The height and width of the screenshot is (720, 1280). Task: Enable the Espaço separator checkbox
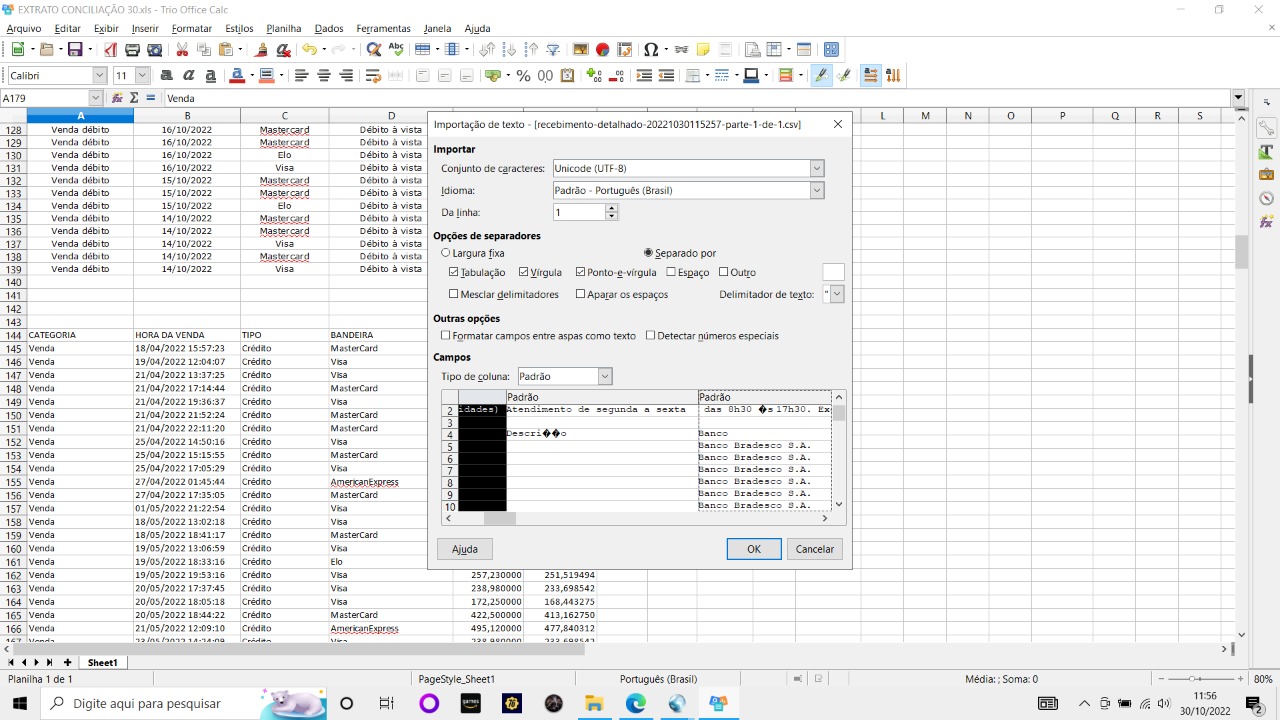[x=671, y=272]
